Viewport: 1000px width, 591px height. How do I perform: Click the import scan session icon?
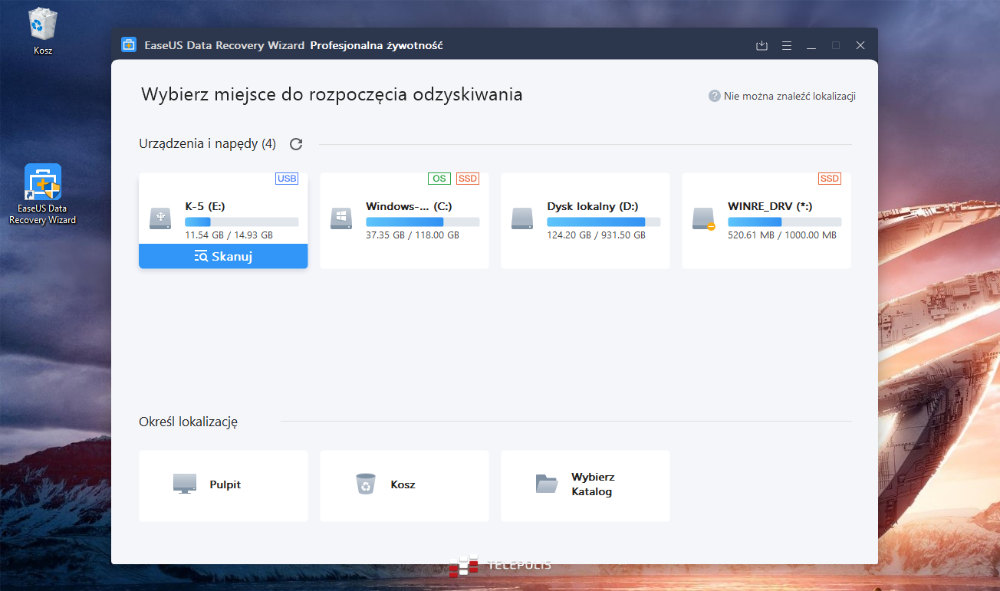click(x=762, y=46)
